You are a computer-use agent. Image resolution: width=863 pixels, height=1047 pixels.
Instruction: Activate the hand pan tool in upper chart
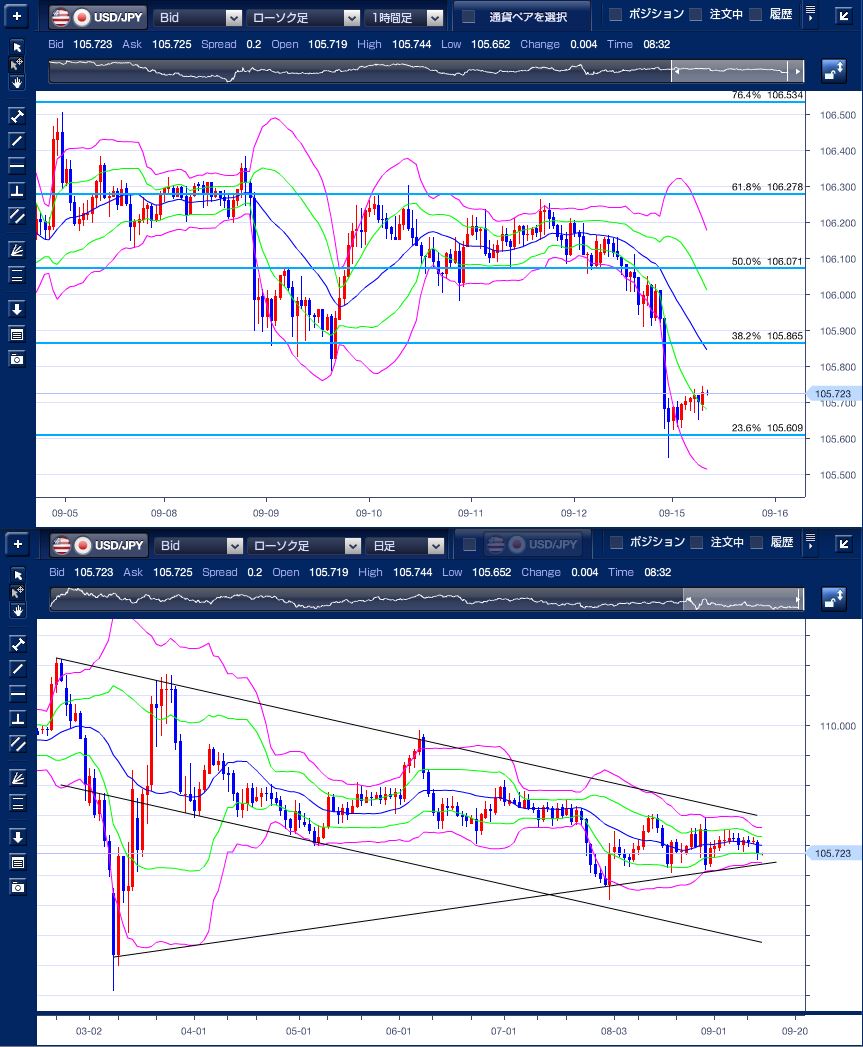point(17,82)
